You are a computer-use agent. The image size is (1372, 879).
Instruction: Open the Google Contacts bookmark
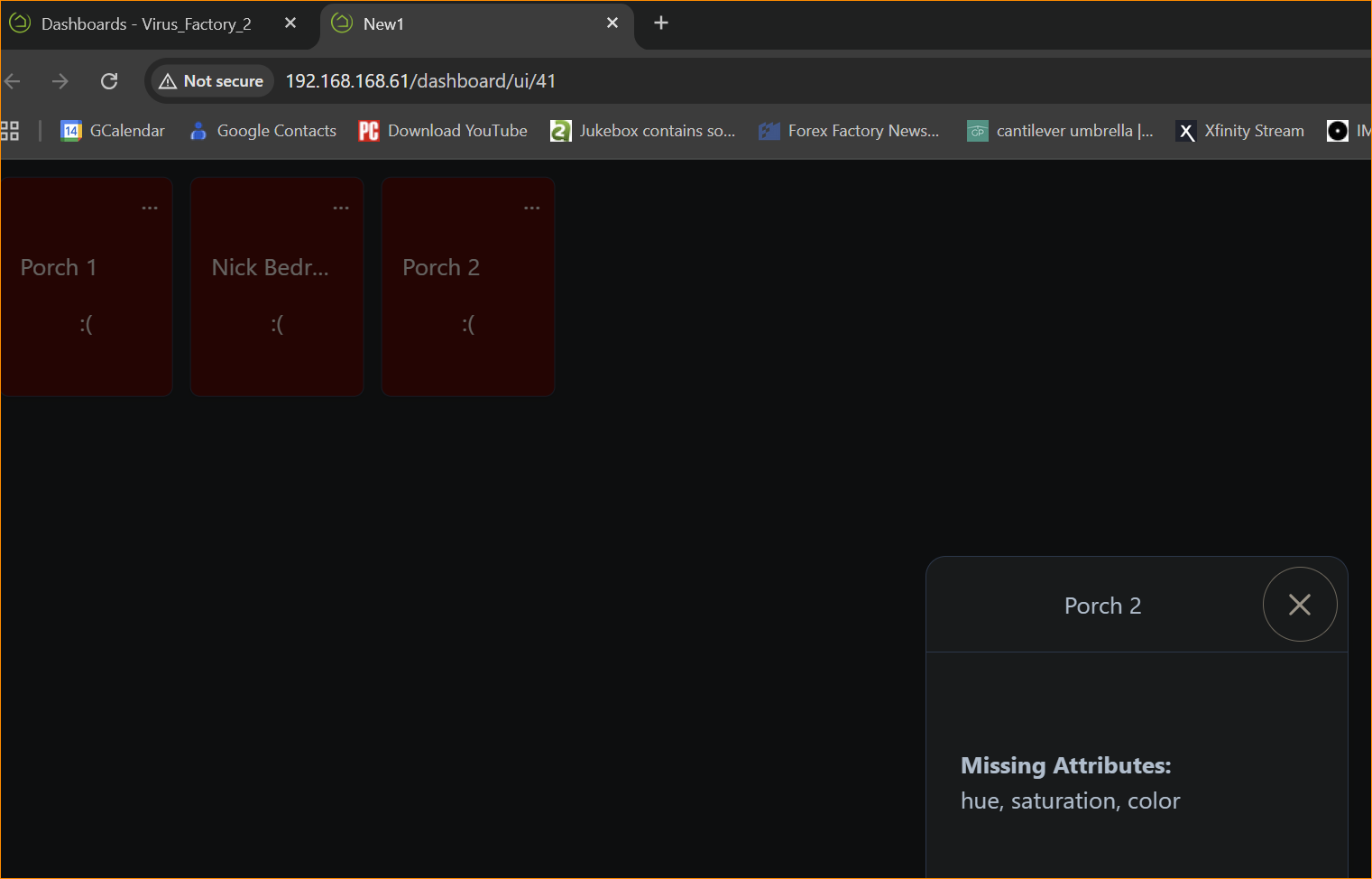point(263,131)
